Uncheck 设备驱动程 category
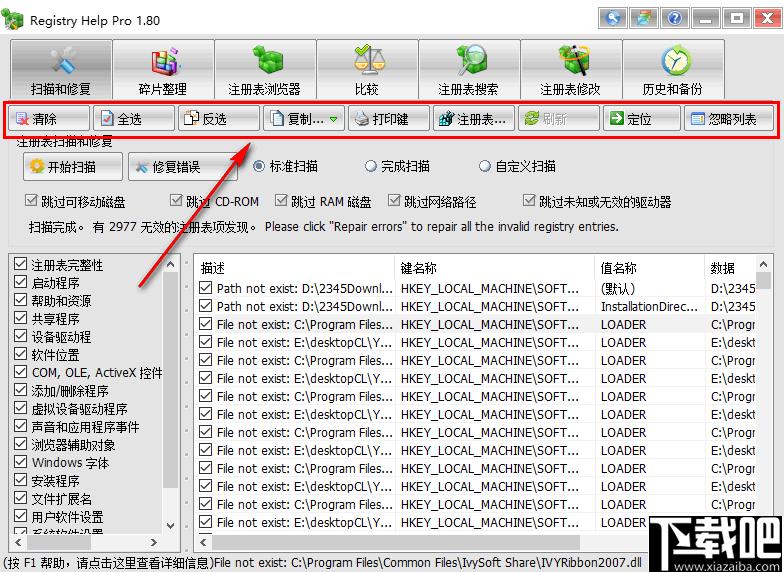784x572 pixels. [20, 336]
